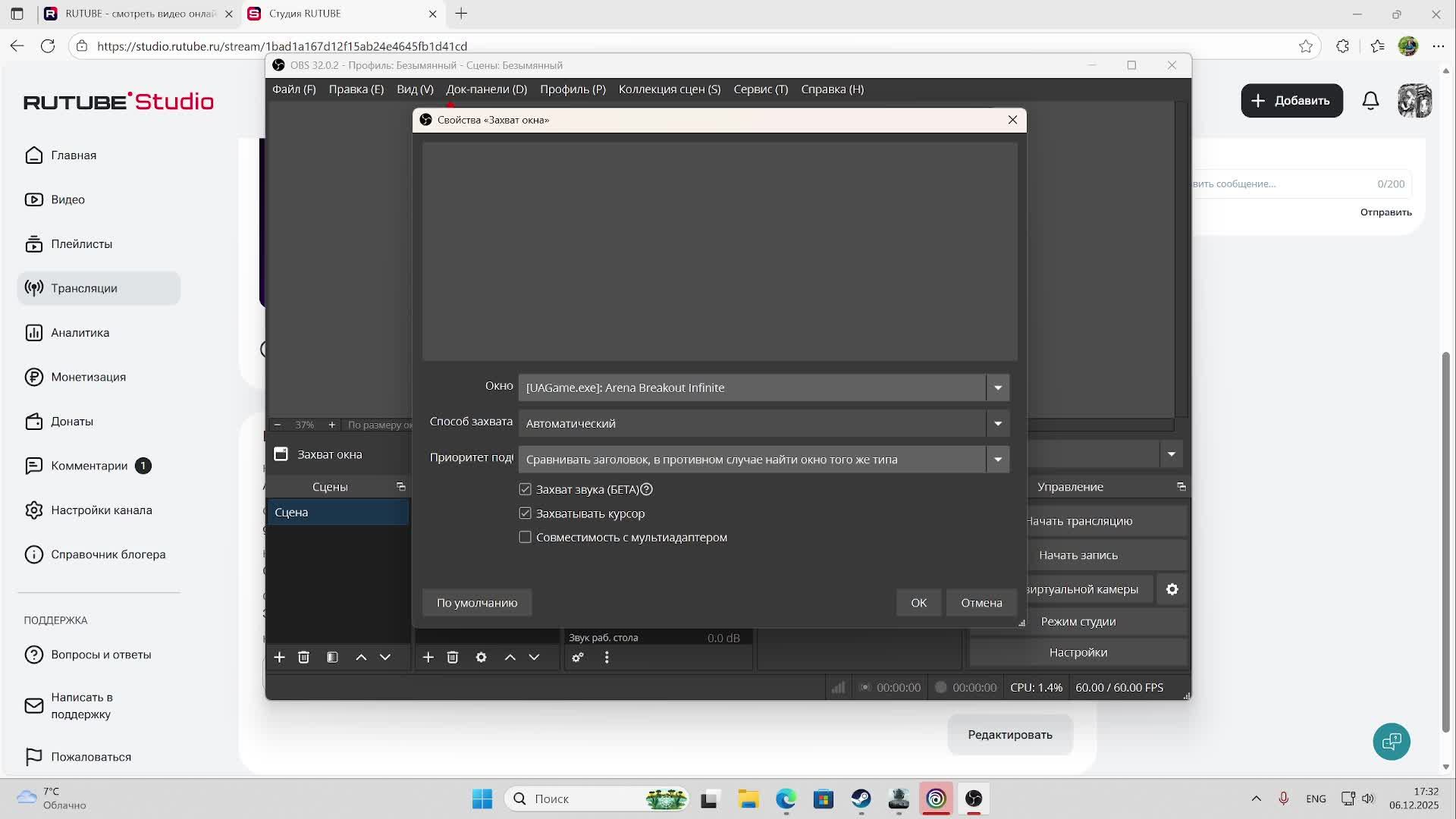This screenshot has height=819, width=1456.
Task: Click the add scene plus icon
Action: (279, 657)
